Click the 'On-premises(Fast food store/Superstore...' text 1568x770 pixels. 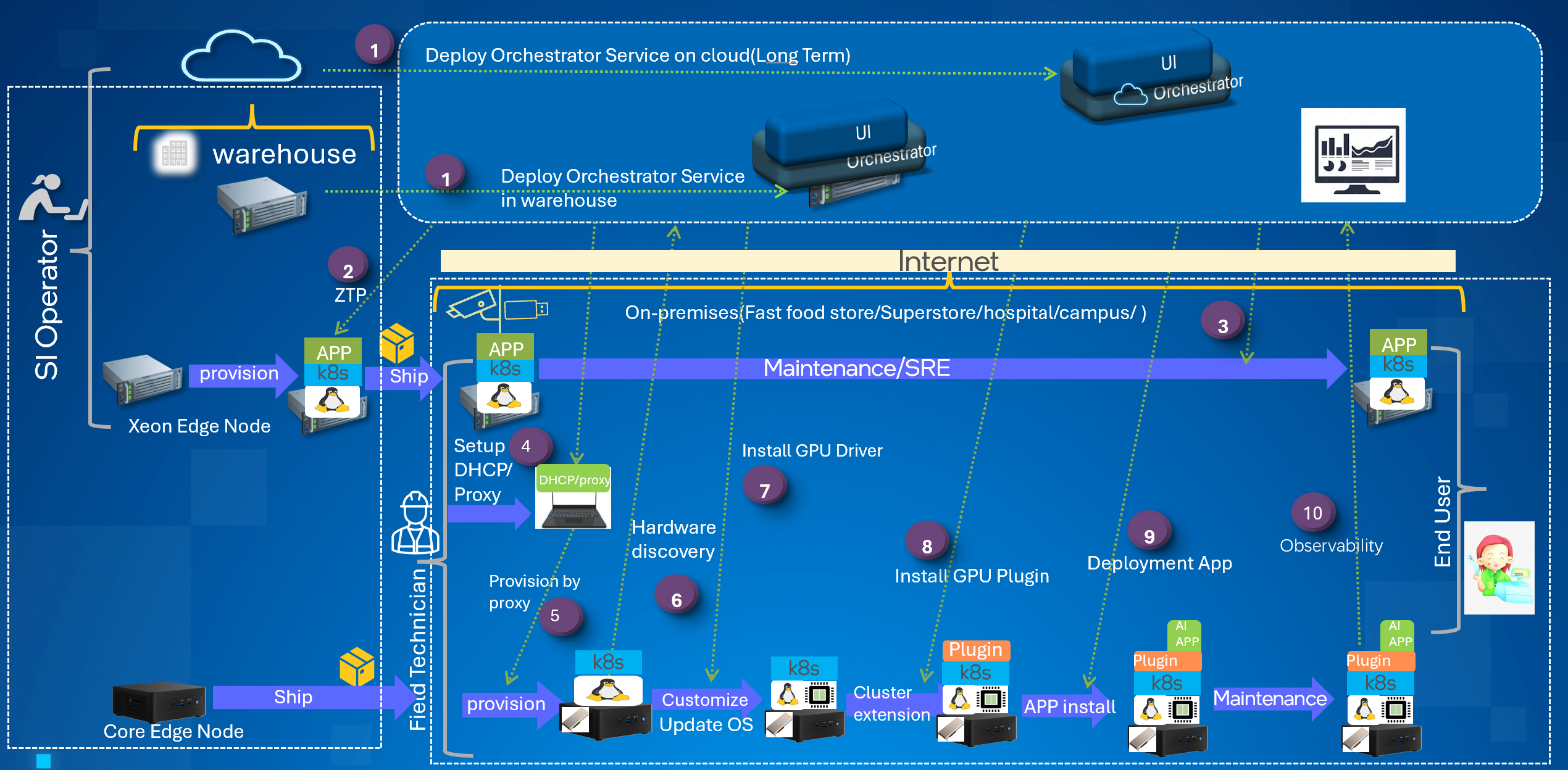[x=885, y=313]
